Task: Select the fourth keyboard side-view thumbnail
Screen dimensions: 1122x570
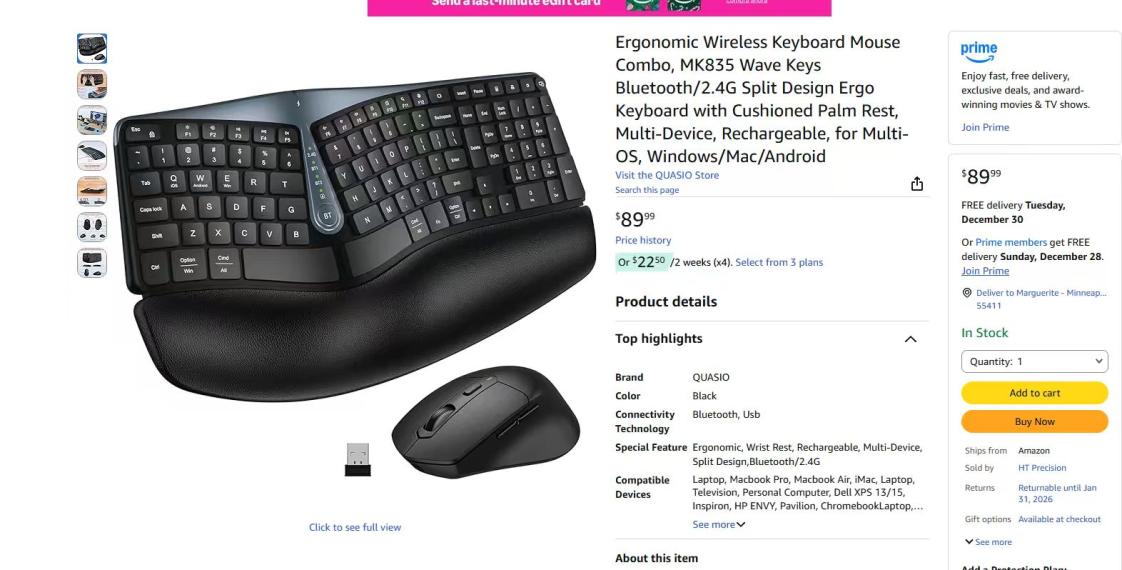Action: click(x=92, y=156)
